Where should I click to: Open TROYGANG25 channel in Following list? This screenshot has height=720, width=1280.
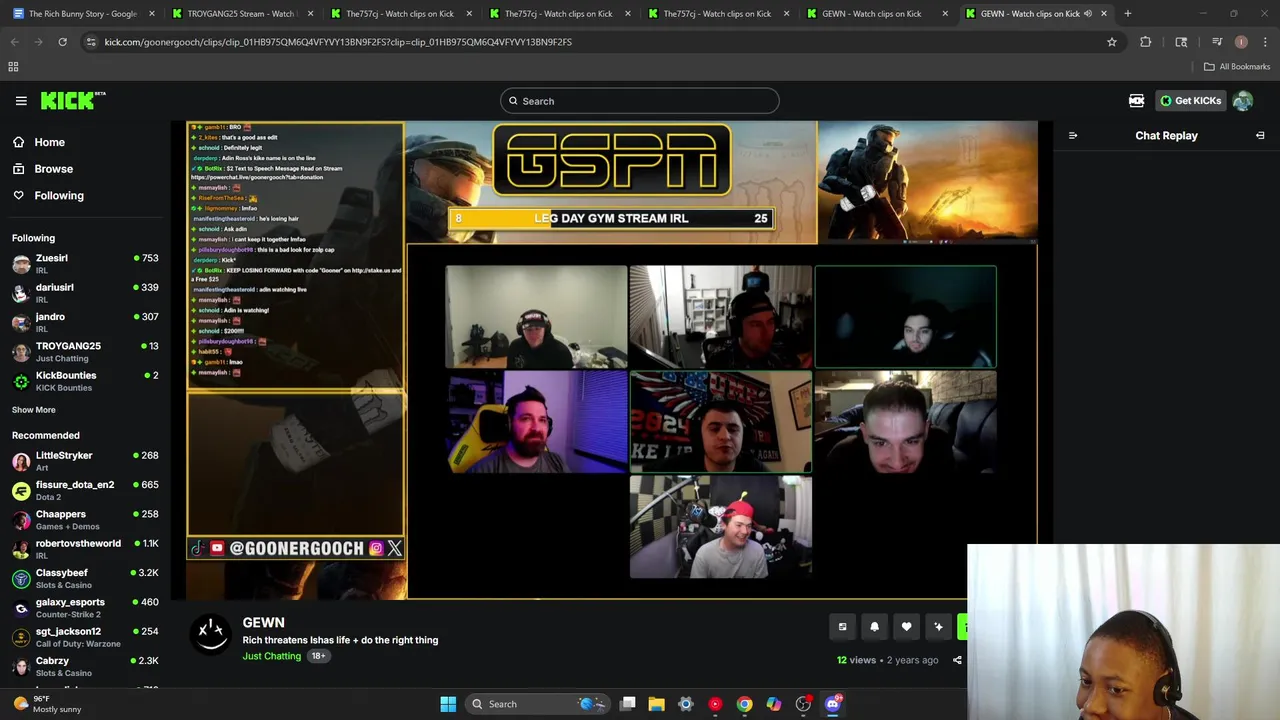click(x=85, y=352)
